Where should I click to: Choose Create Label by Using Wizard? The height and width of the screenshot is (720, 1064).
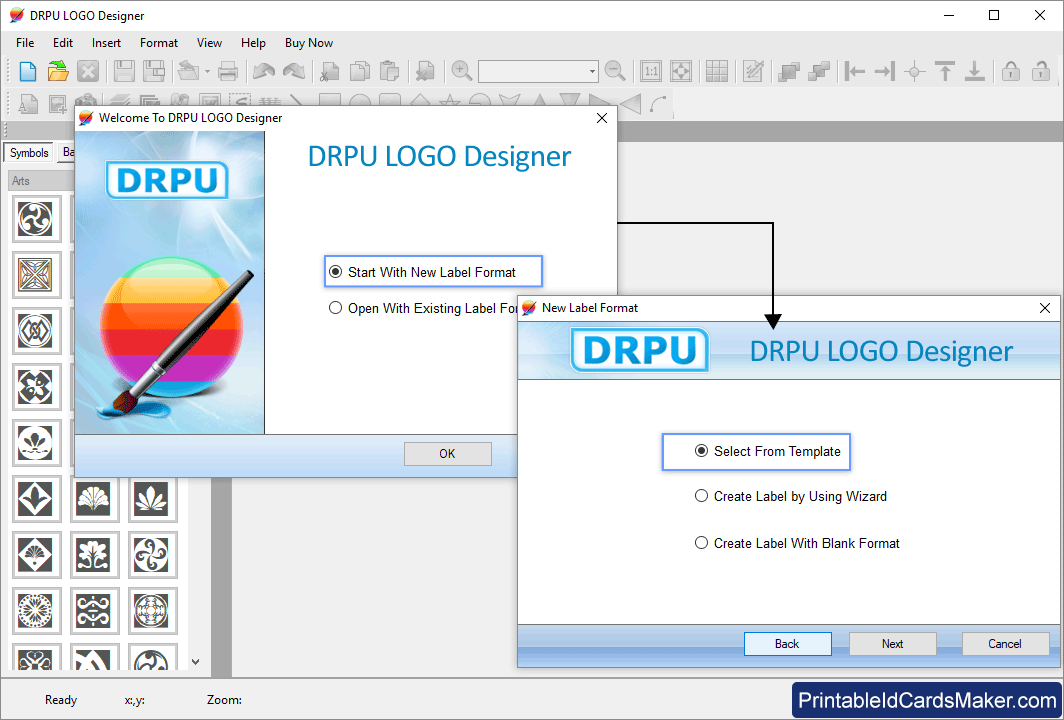pos(791,496)
